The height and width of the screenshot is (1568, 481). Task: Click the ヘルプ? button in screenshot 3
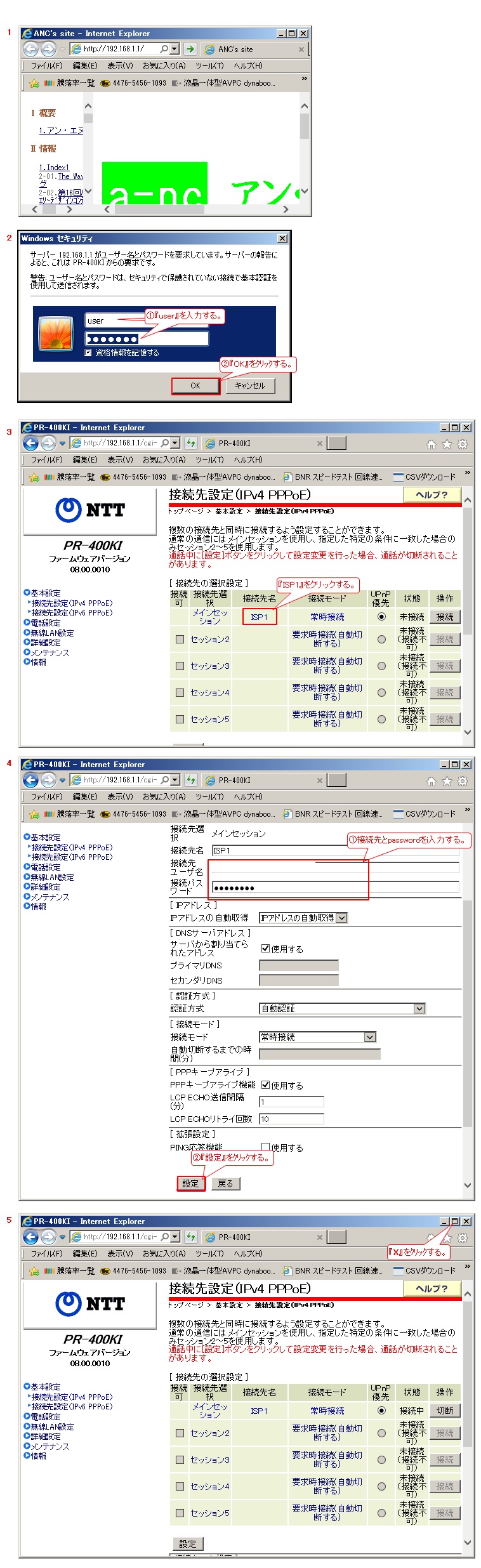pos(432,495)
